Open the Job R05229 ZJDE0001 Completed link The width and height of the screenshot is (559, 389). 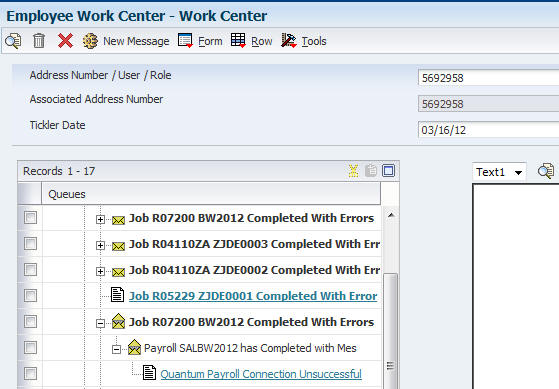tap(253, 296)
